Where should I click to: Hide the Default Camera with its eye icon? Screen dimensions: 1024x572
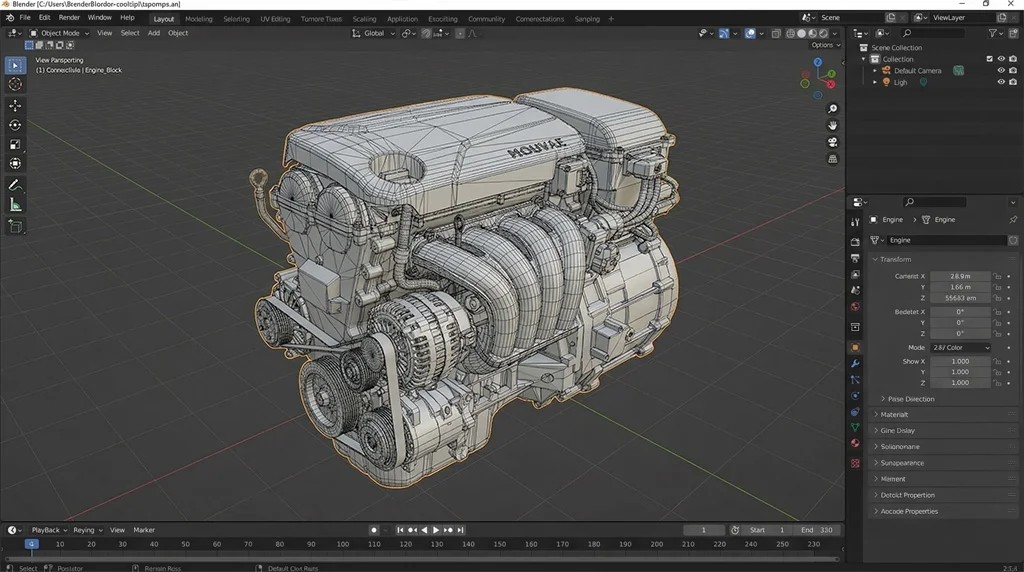tap(1000, 71)
